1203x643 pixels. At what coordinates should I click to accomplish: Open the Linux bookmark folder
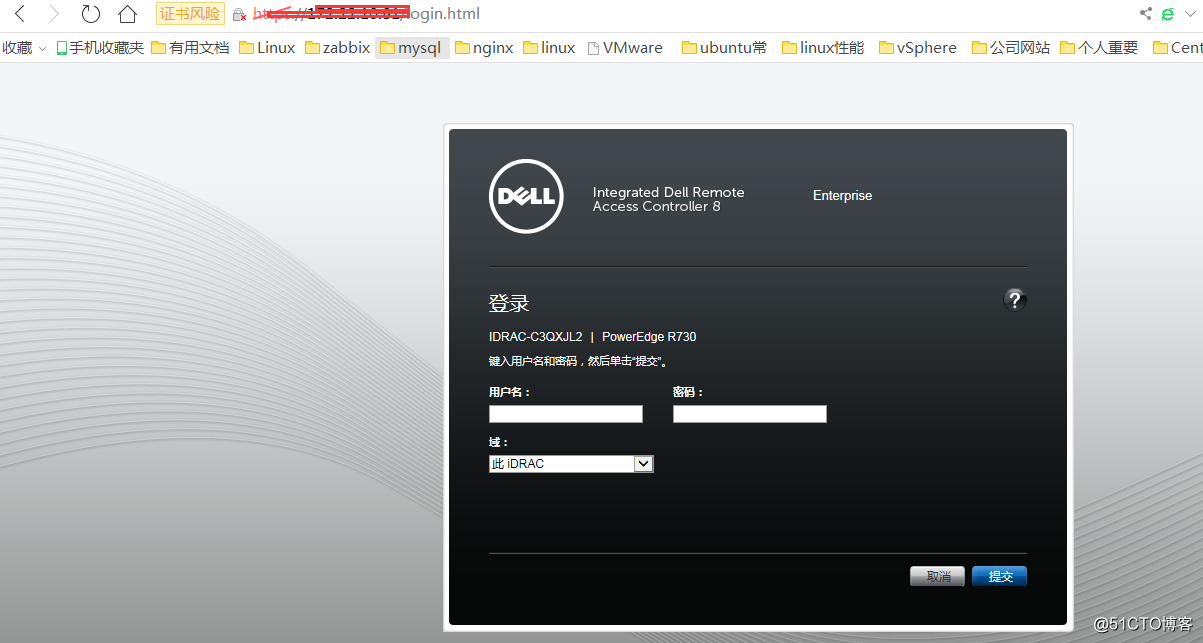click(267, 47)
